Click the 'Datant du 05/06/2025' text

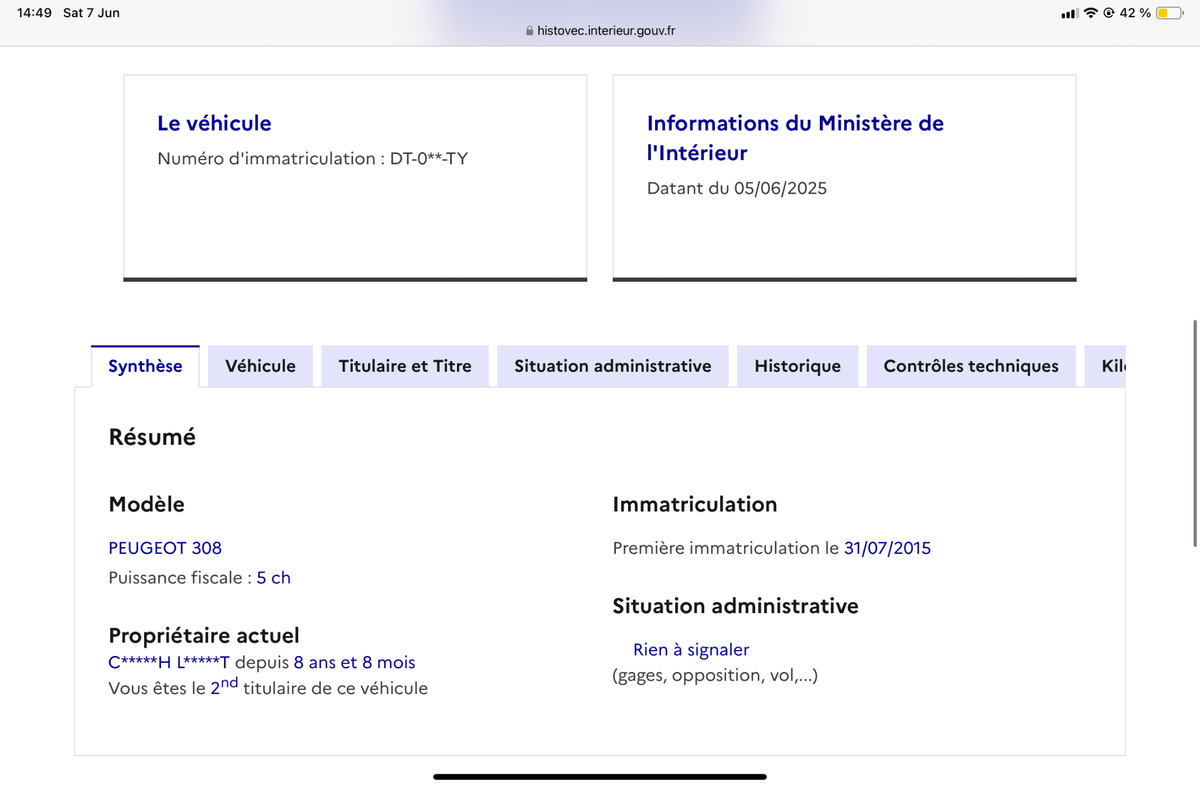(737, 188)
